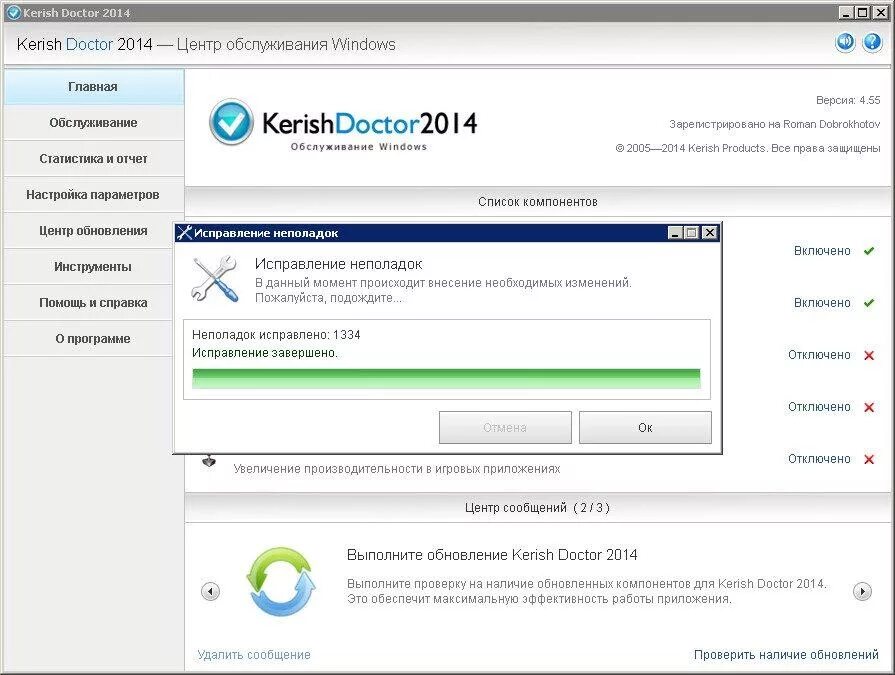Click Ок in the fix dialog

(x=645, y=427)
